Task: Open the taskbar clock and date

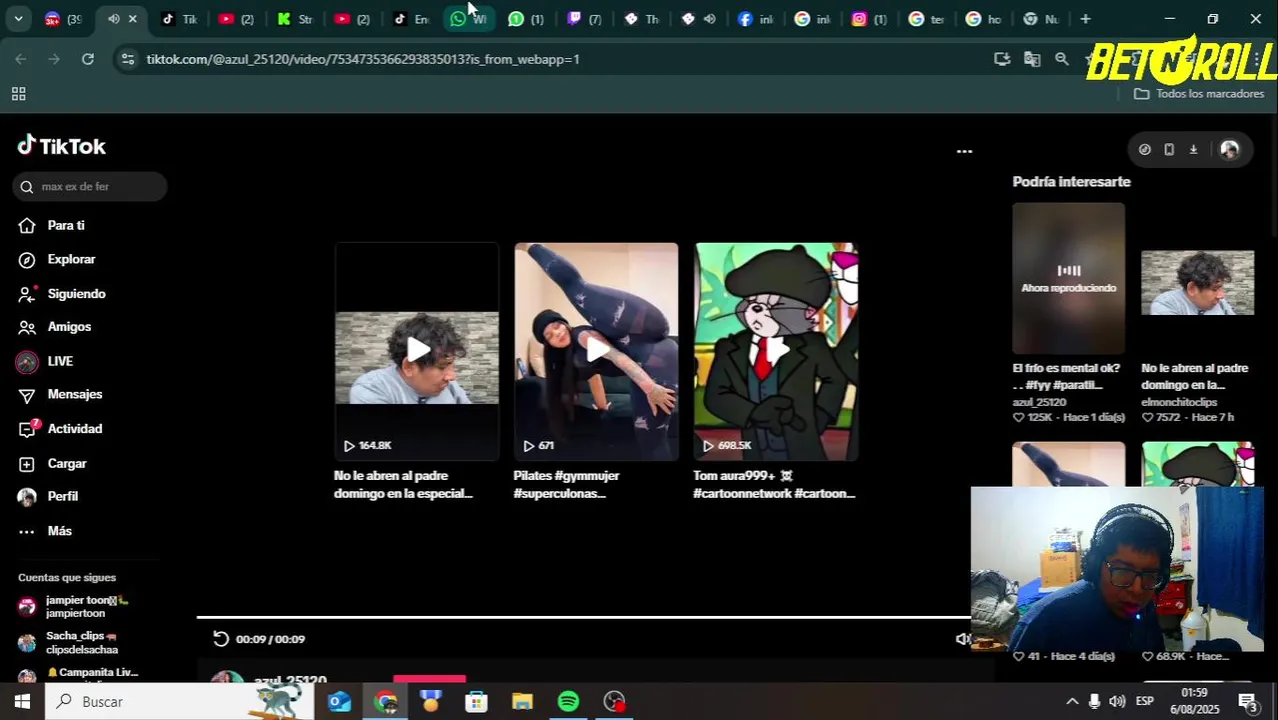Action: point(1195,701)
